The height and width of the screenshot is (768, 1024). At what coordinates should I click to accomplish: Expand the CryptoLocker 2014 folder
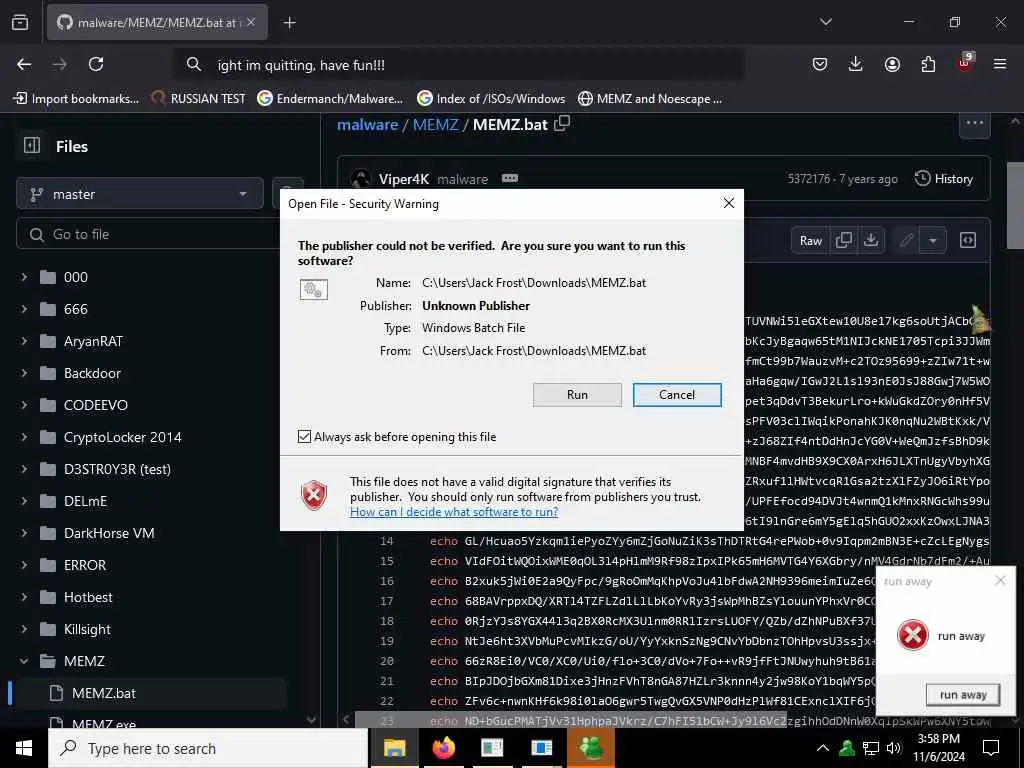point(24,437)
